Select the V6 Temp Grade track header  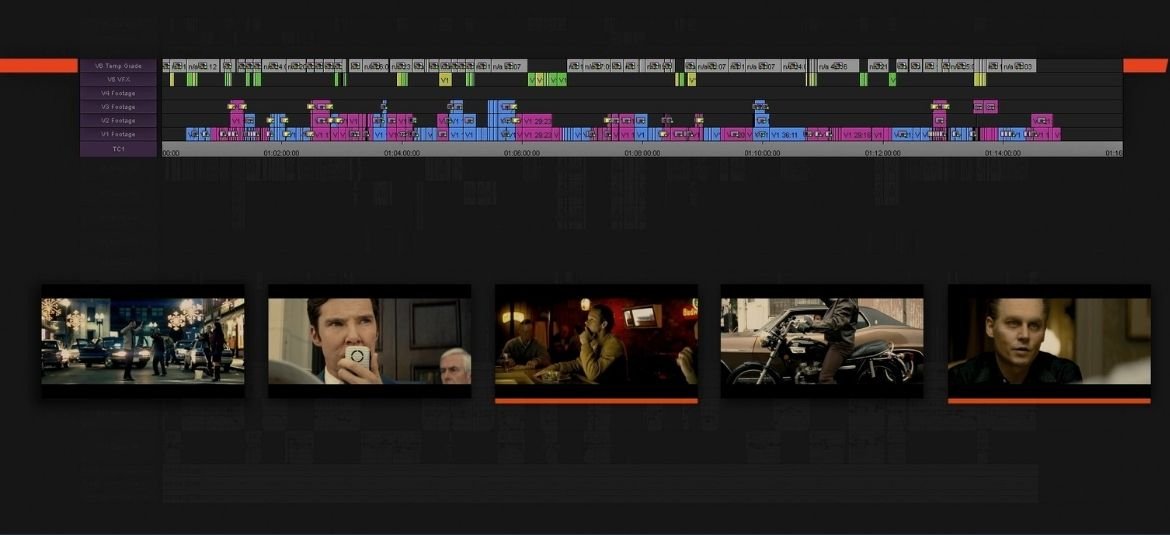point(119,66)
